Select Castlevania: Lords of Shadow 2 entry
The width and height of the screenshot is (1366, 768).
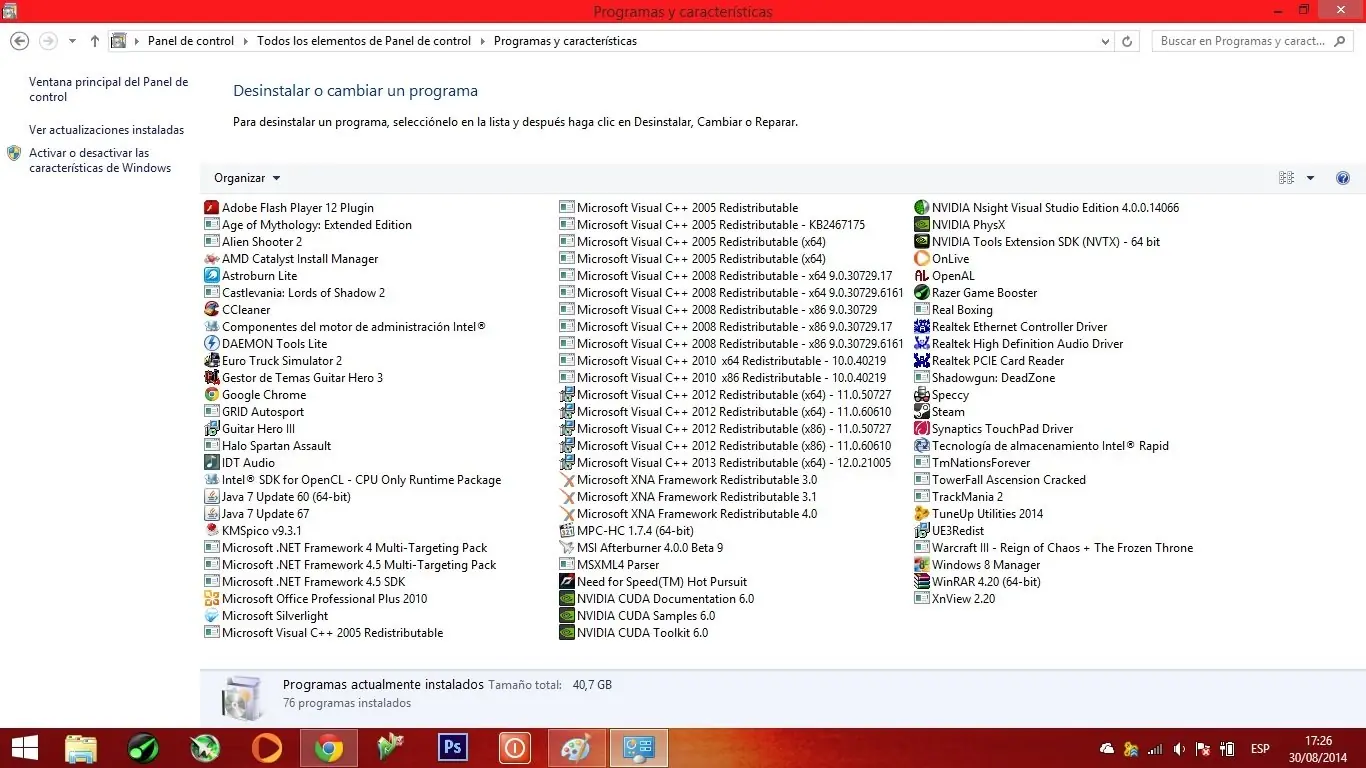tap(295, 293)
